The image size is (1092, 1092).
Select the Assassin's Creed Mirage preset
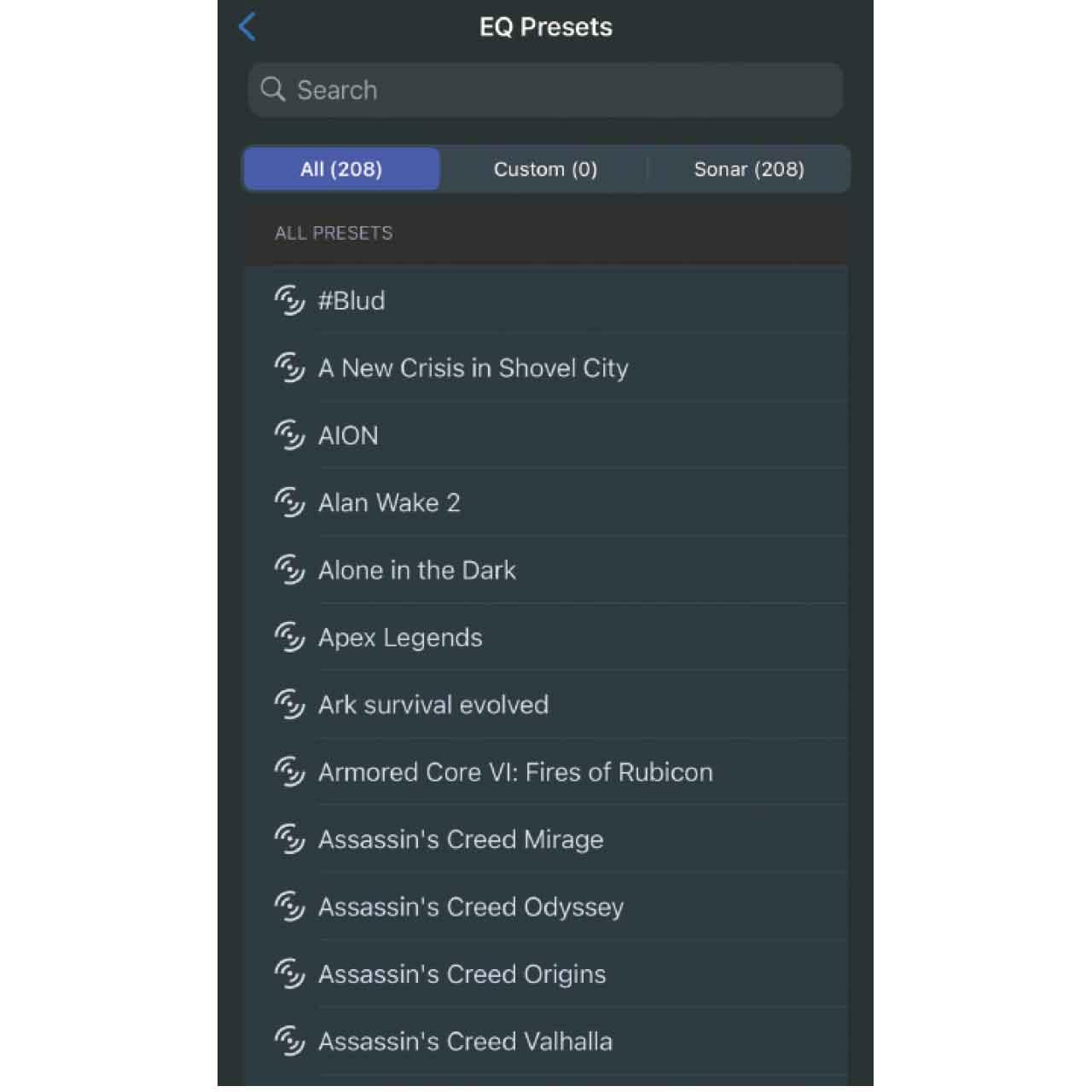click(461, 839)
